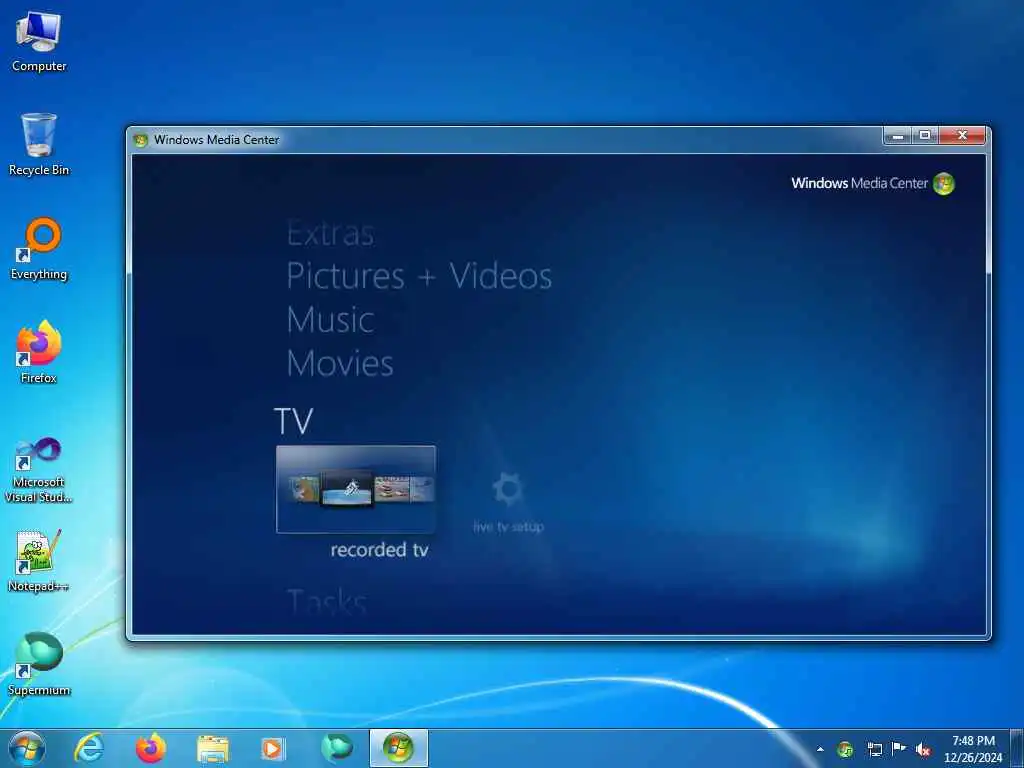Open the network status tray icon
Image resolution: width=1024 pixels, height=768 pixels.
pos(874,749)
